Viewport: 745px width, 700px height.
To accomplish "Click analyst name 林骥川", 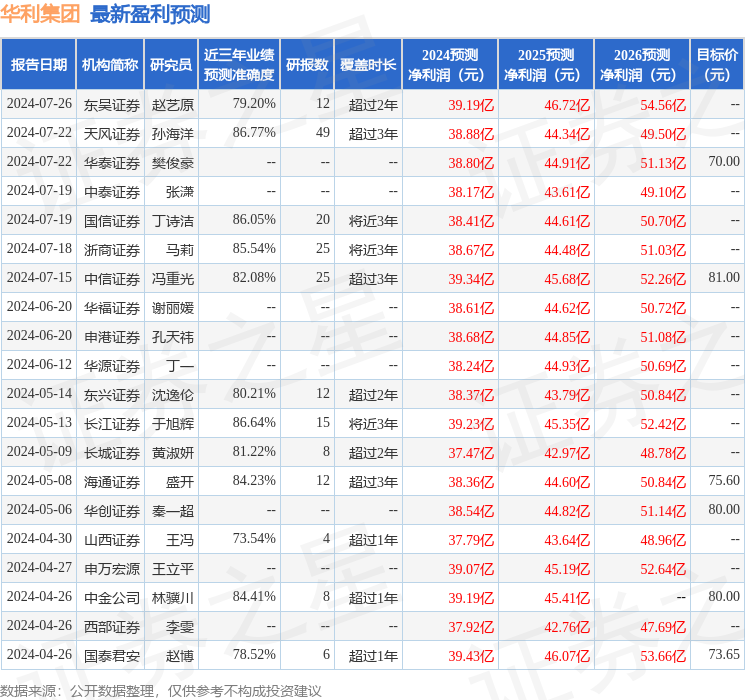I will [172, 598].
